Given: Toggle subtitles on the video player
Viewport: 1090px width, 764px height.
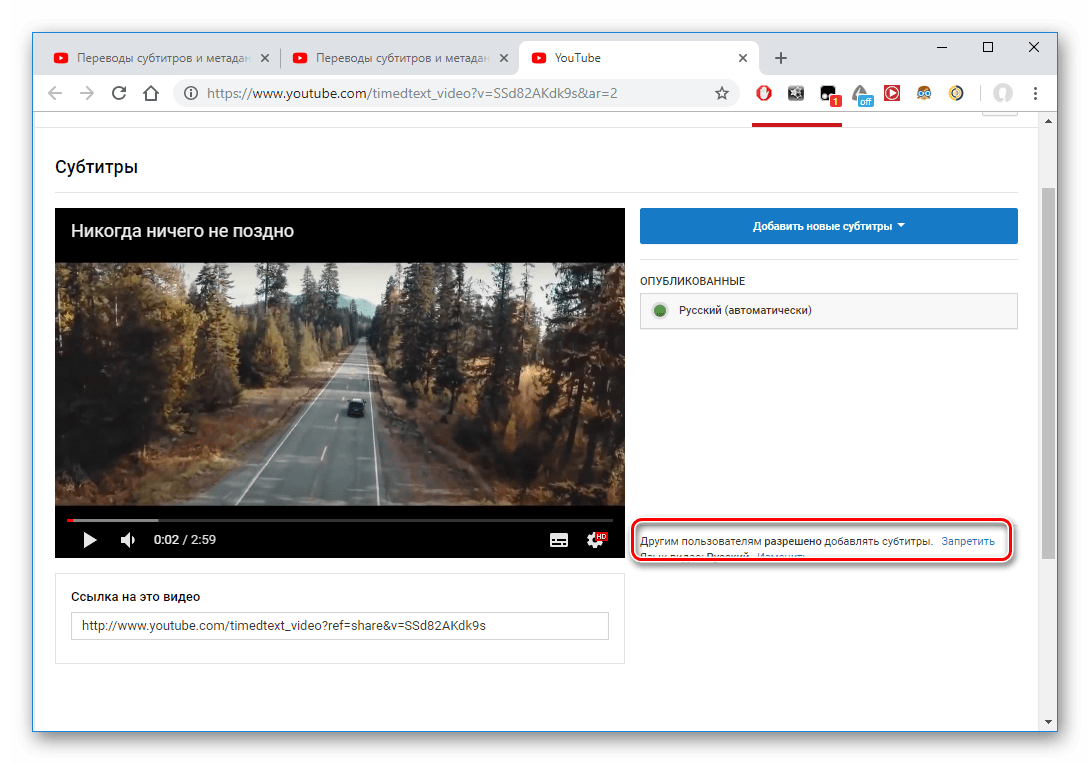Looking at the screenshot, I should tap(559, 540).
